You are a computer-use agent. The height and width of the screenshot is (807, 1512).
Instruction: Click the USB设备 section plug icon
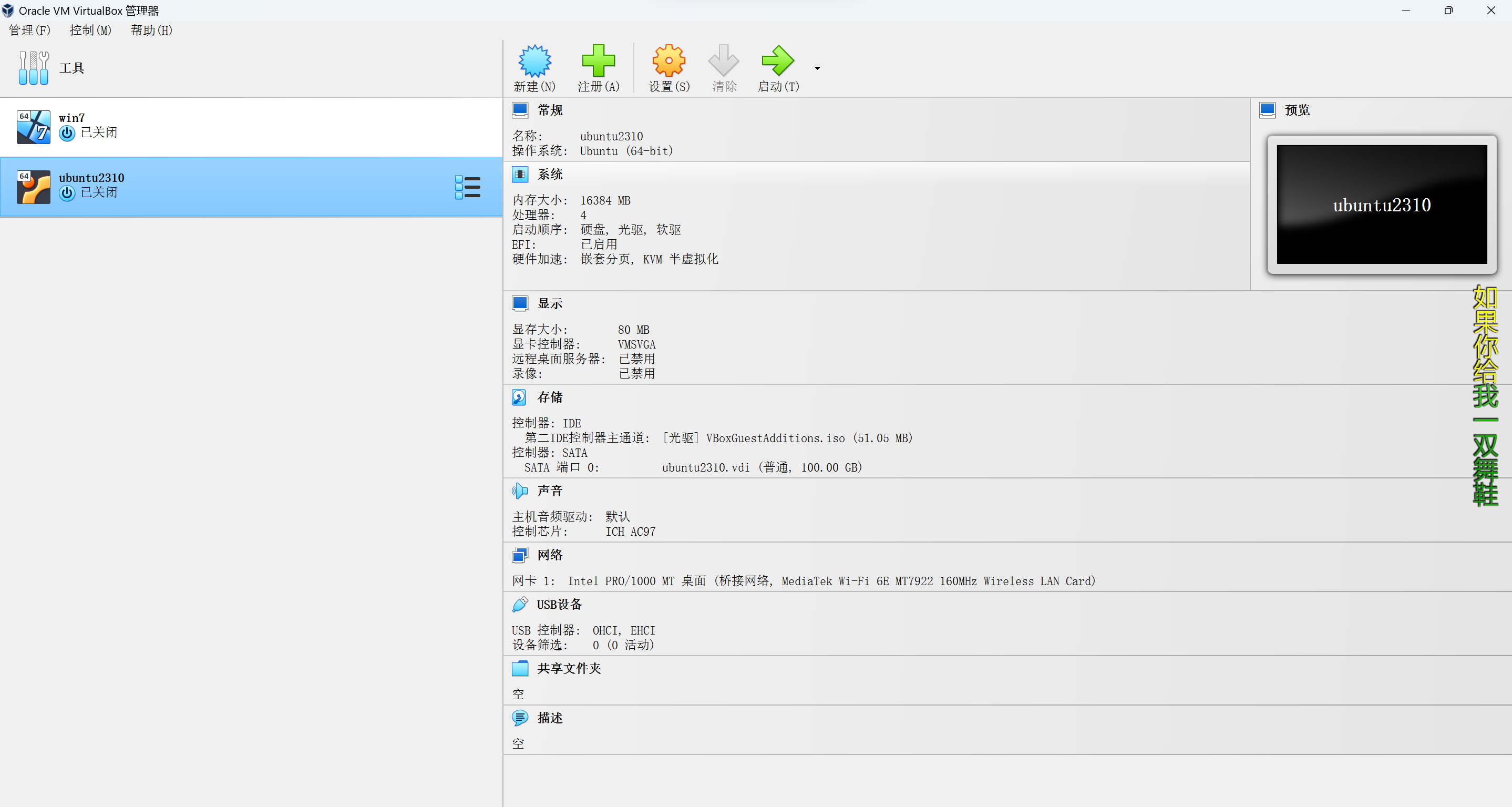tap(520, 605)
